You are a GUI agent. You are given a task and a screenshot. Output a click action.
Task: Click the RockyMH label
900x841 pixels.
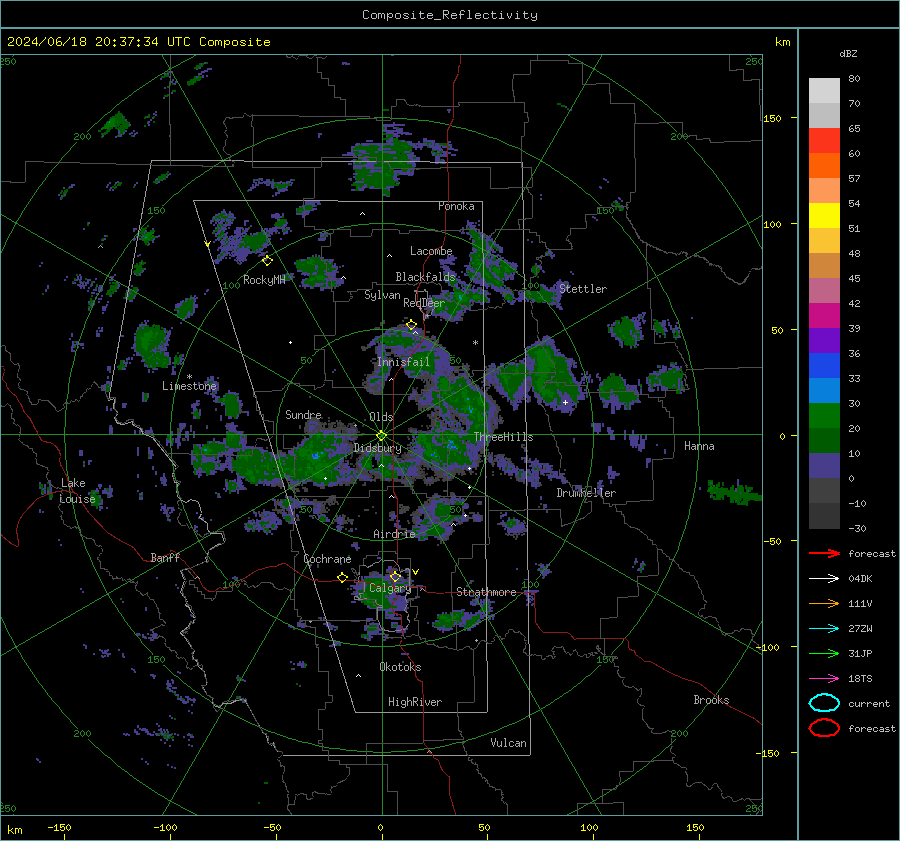click(x=264, y=280)
